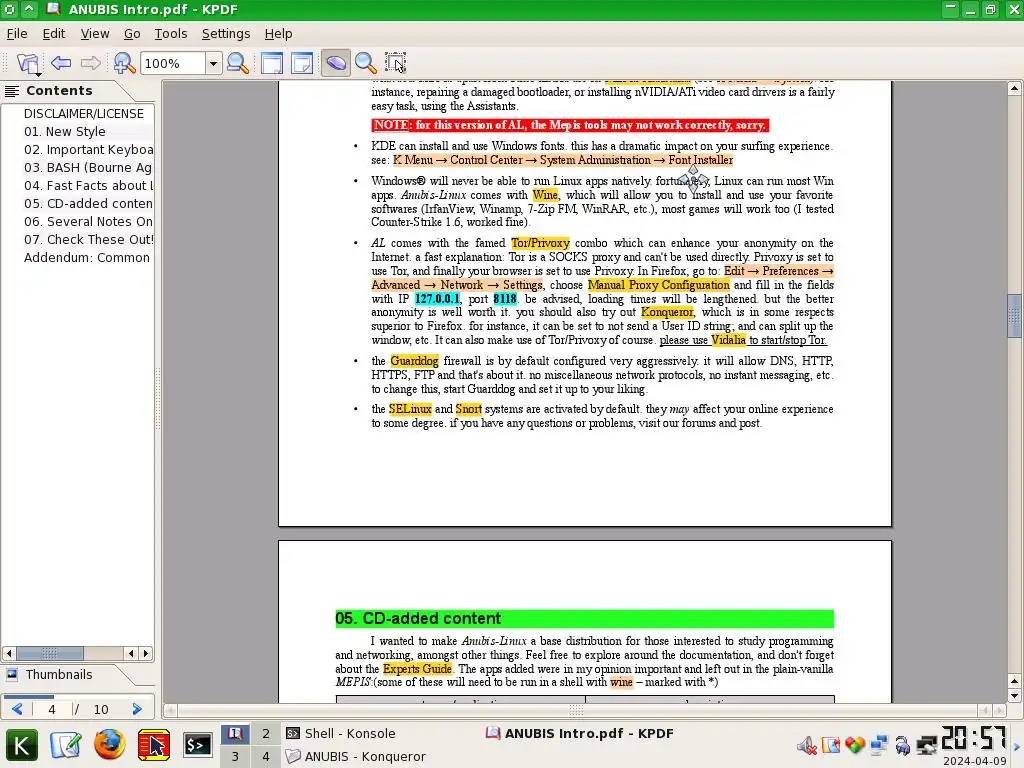
Task: Jump to DISCLAIMER/LICENSE in contents
Action: pyautogui.click(x=84, y=114)
